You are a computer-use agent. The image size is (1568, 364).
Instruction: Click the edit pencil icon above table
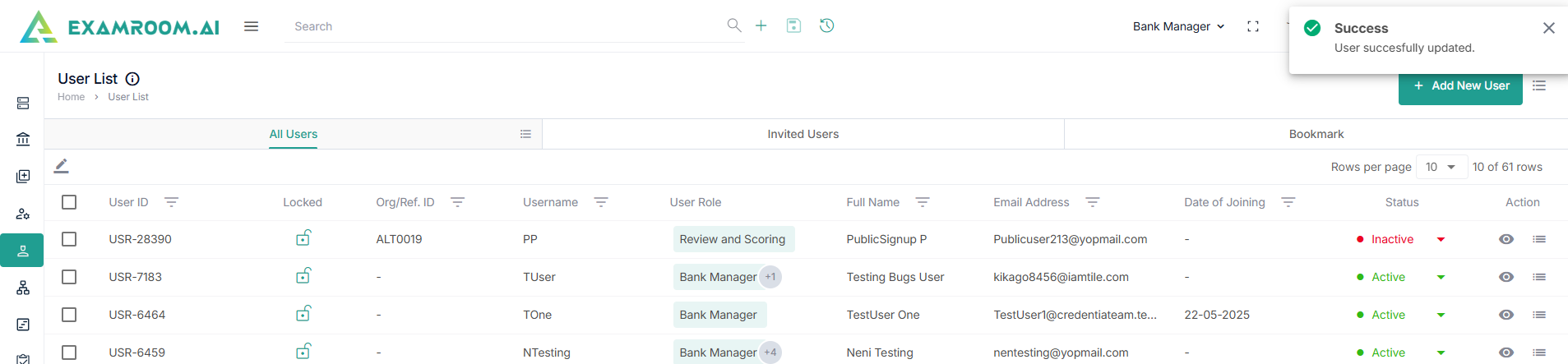(62, 167)
